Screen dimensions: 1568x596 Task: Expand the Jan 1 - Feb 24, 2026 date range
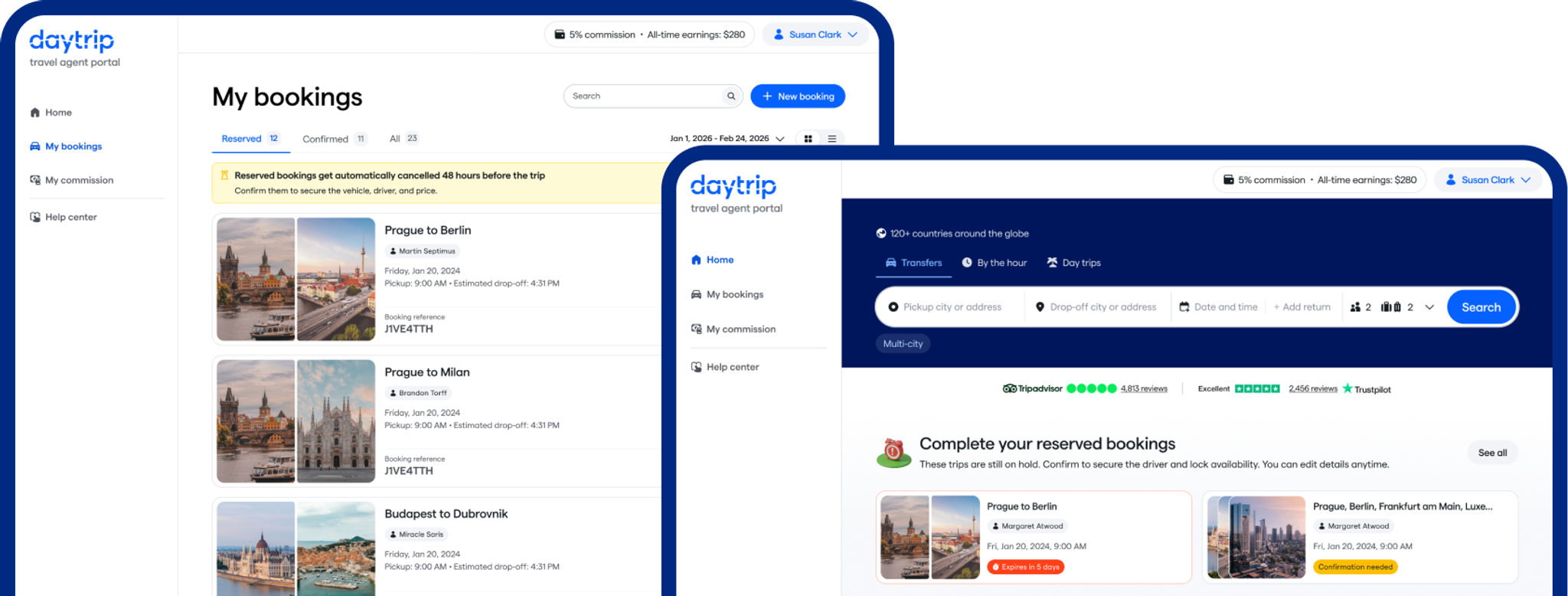[727, 139]
